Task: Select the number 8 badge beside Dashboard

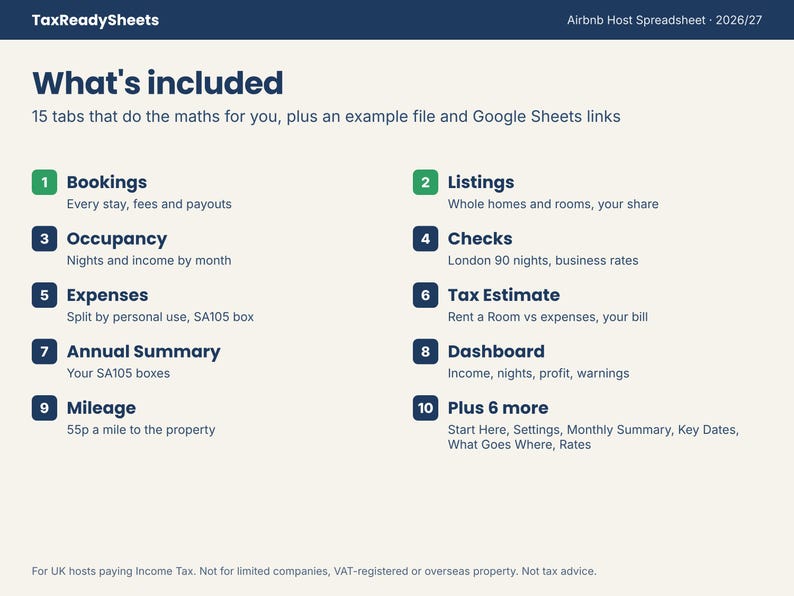Action: coord(425,351)
